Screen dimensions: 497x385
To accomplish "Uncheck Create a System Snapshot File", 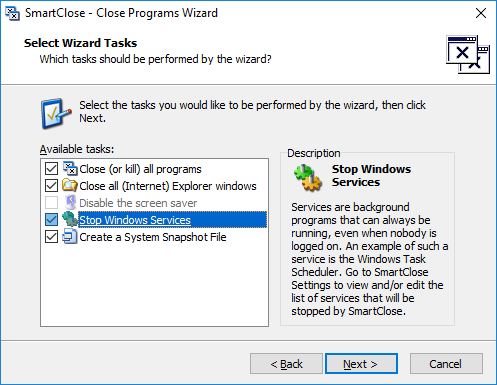I will coord(51,237).
